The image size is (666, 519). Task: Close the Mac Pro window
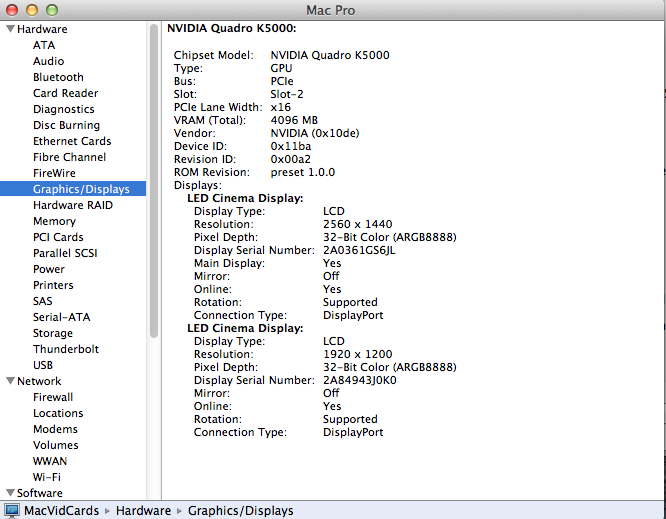[12, 10]
